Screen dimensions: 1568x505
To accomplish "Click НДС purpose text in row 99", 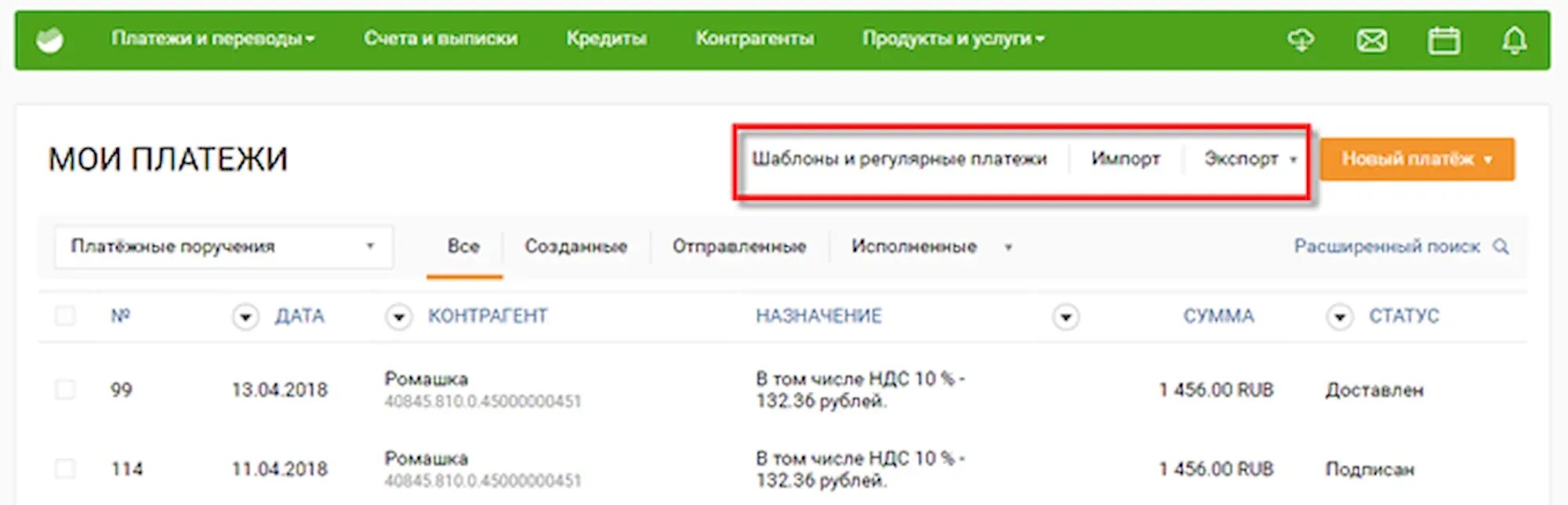I will point(860,390).
